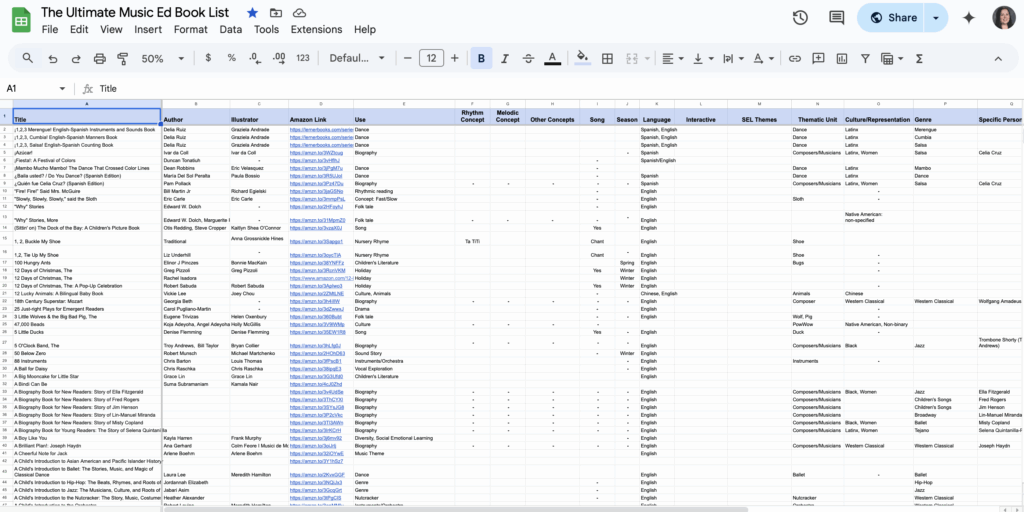Open the font family Default dropdown

click(x=357, y=58)
